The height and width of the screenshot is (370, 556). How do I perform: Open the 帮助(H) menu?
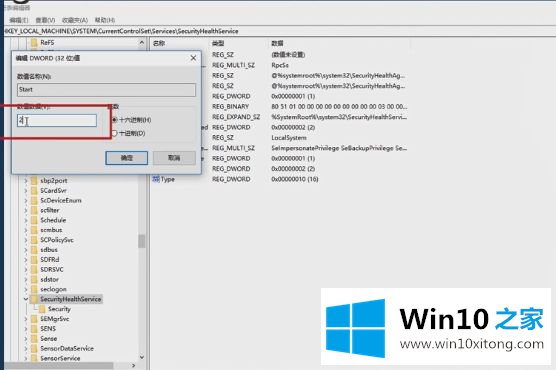[x=105, y=20]
